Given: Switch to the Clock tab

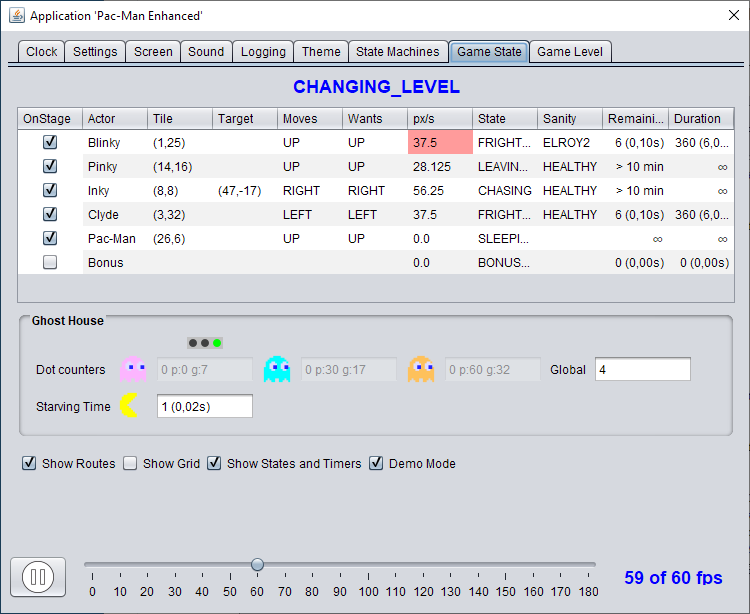Looking at the screenshot, I should tap(42, 52).
